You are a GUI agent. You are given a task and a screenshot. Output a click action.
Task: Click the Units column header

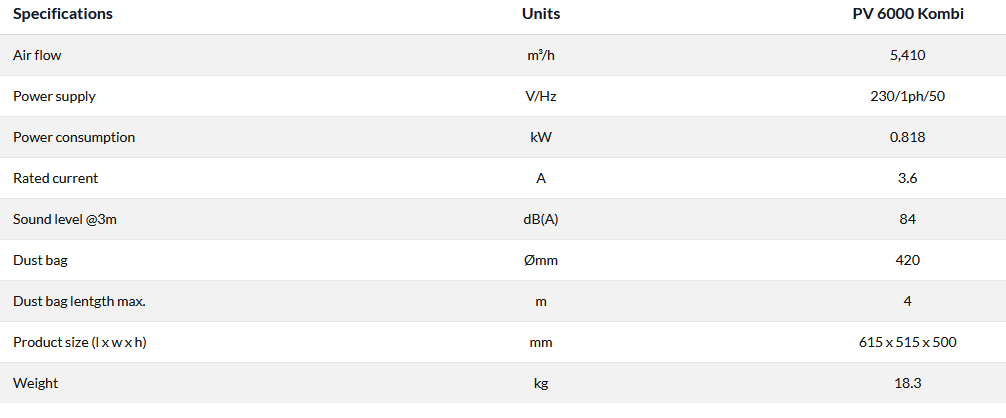click(541, 14)
